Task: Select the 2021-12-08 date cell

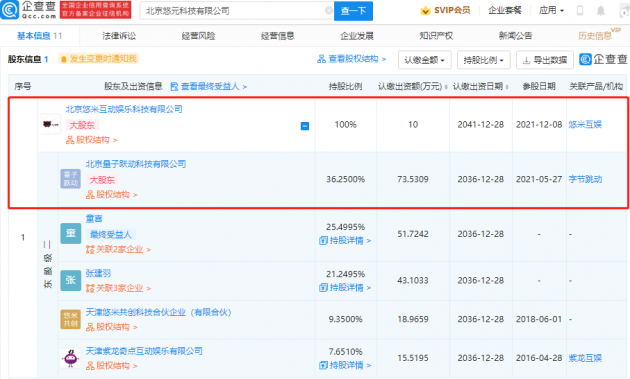Action: tap(539, 125)
